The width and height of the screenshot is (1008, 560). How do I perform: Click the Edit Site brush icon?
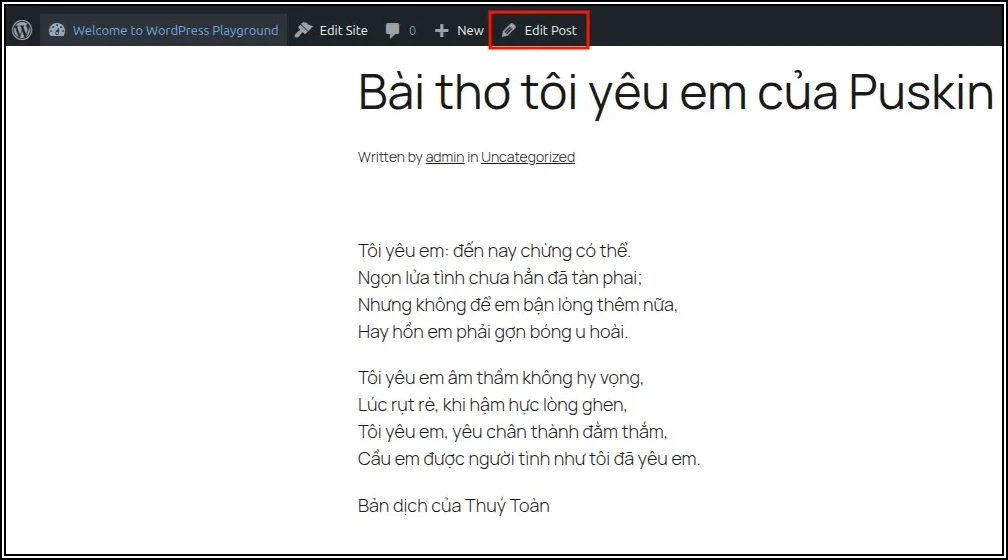[303, 30]
